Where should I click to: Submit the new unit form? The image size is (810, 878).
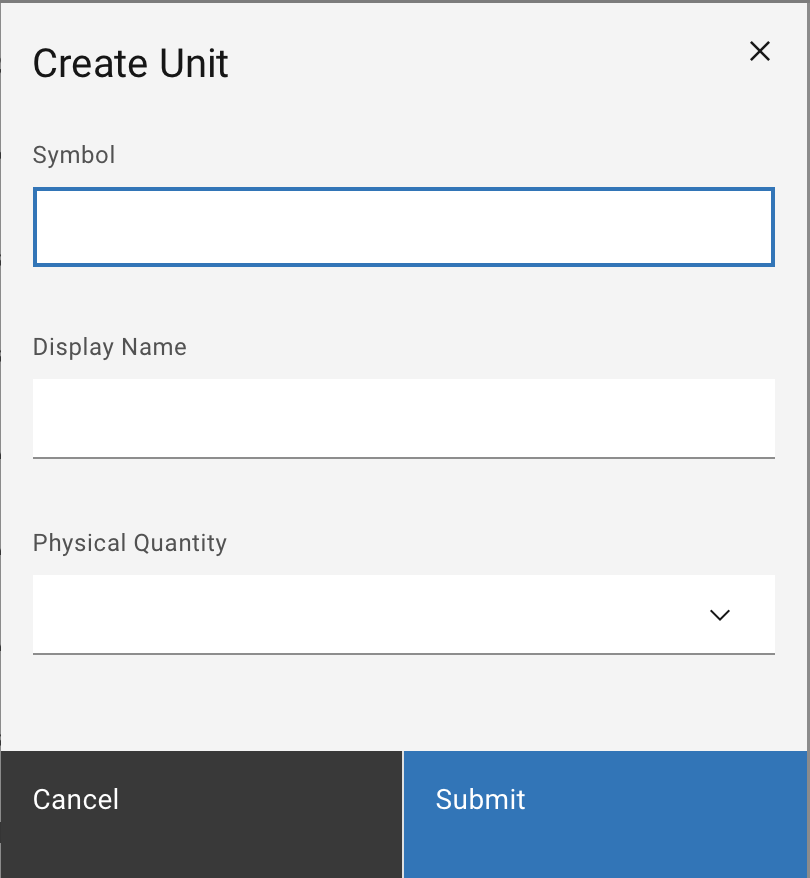click(604, 799)
